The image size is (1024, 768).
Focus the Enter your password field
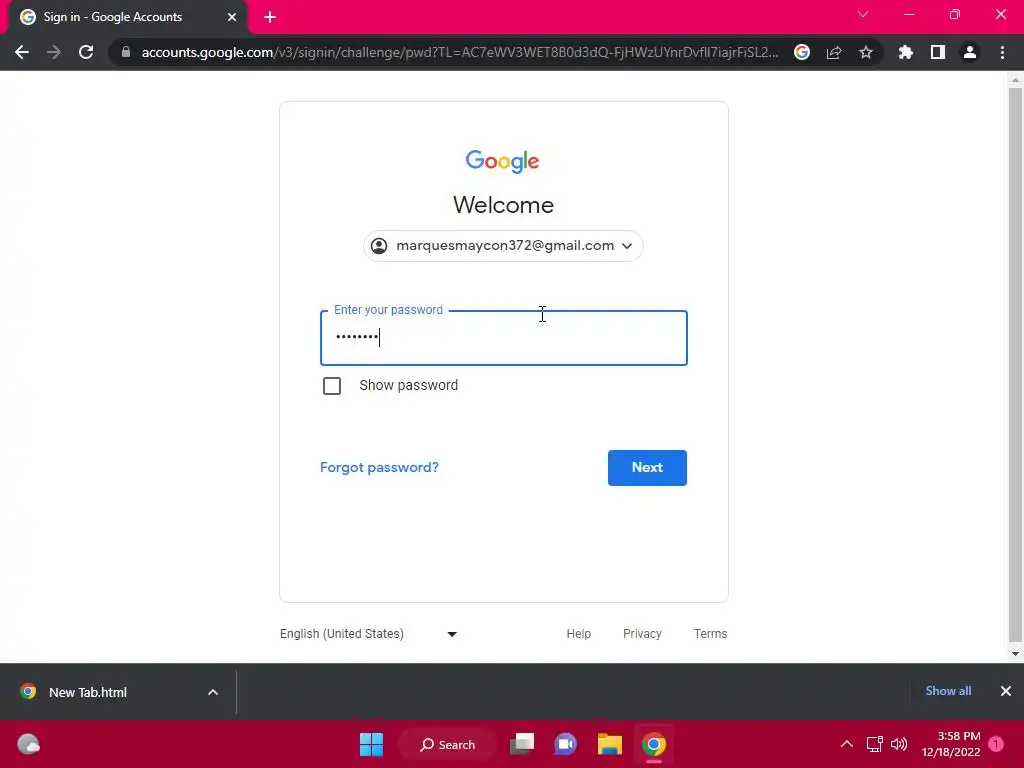pyautogui.click(x=504, y=338)
